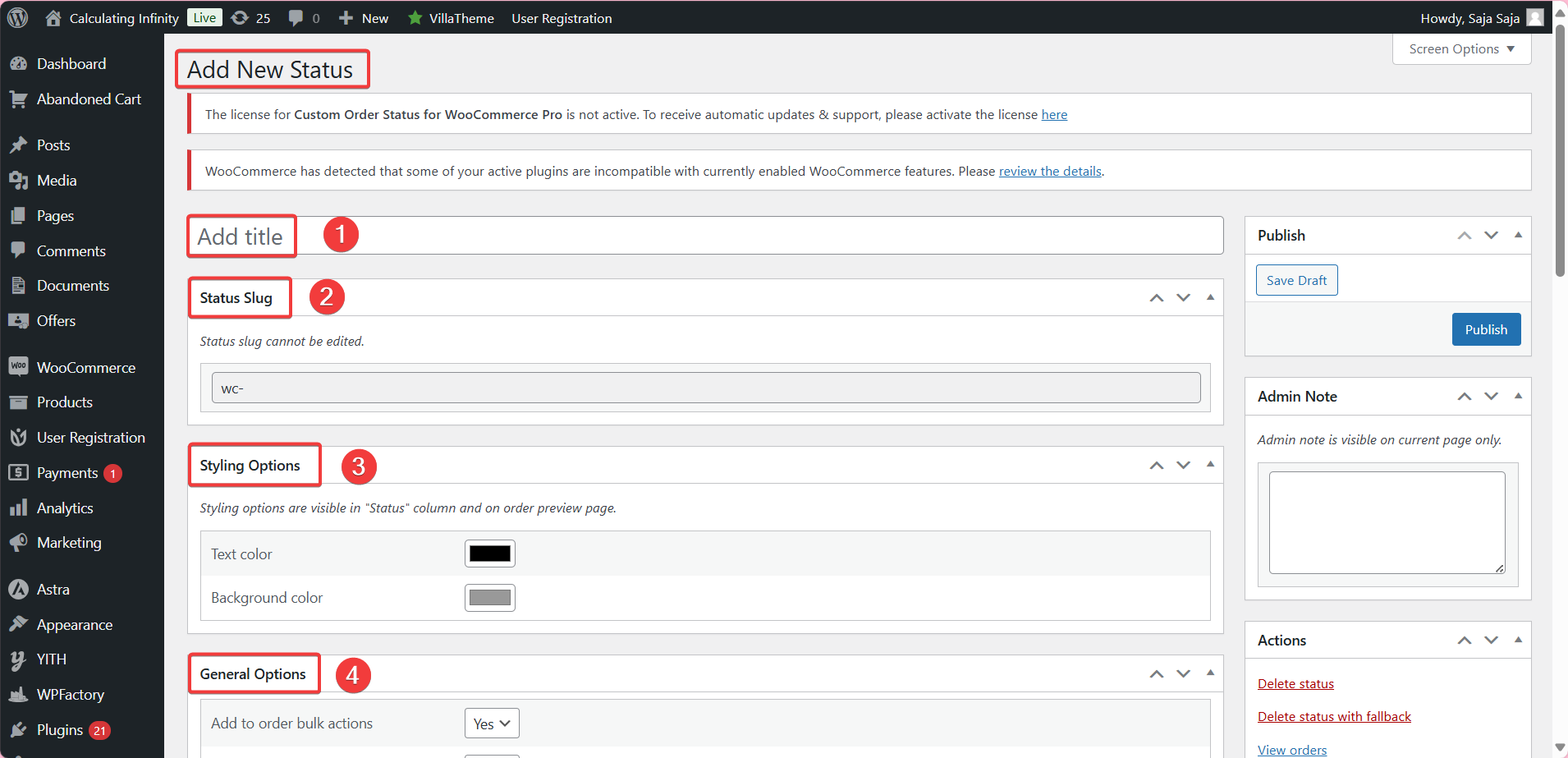Open the order bulk actions Yes dropdown
The width and height of the screenshot is (1568, 758).
coord(490,723)
